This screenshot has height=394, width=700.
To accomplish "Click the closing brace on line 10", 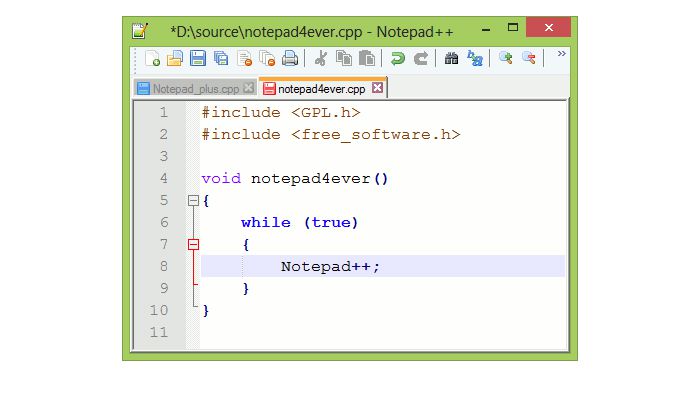I will point(206,311).
